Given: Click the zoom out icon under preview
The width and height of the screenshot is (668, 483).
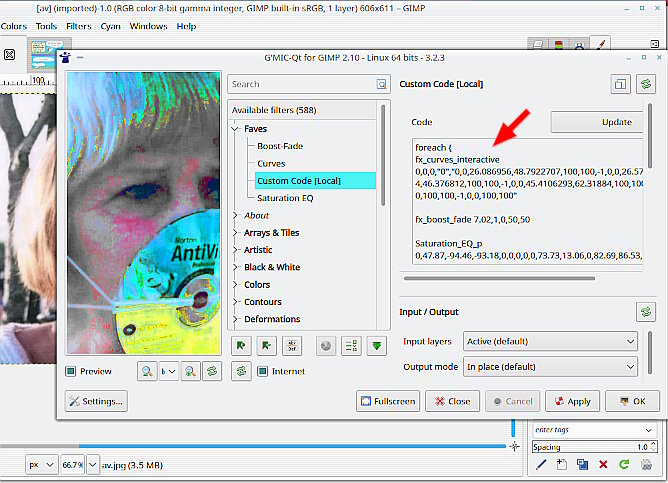Looking at the screenshot, I should pyautogui.click(x=147, y=371).
